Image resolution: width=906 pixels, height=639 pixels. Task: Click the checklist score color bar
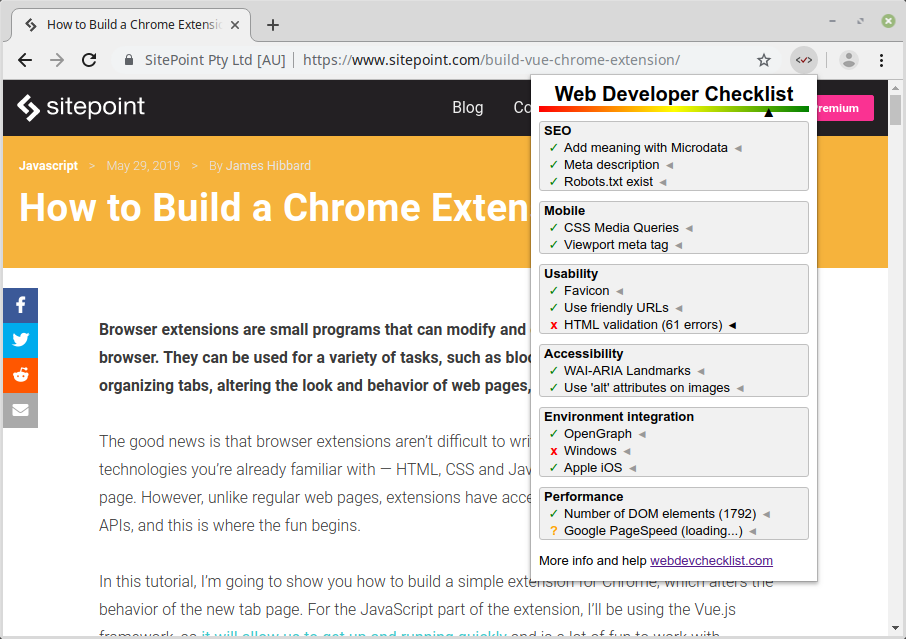673,109
